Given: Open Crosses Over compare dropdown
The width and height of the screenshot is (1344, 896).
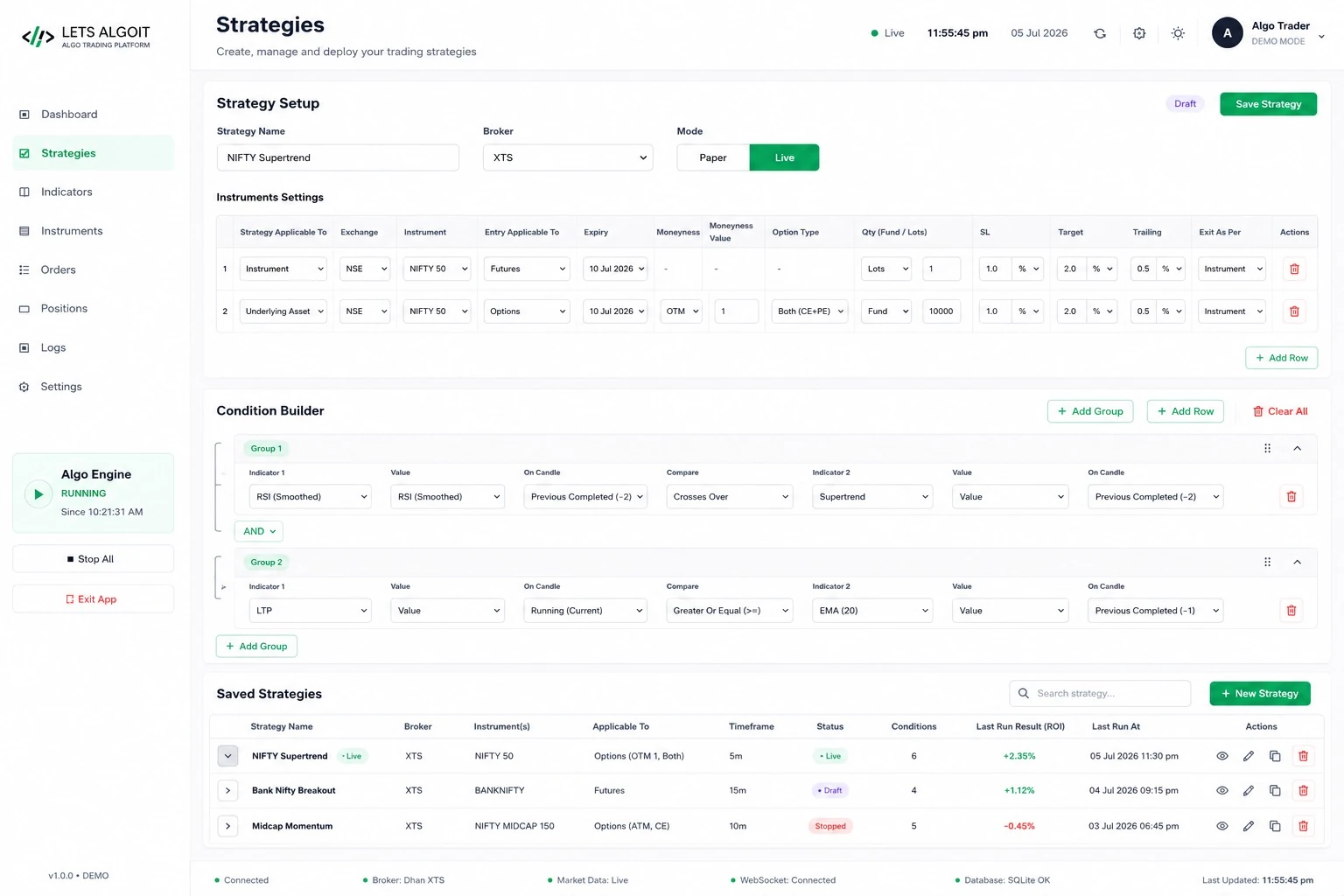Looking at the screenshot, I should (730, 497).
